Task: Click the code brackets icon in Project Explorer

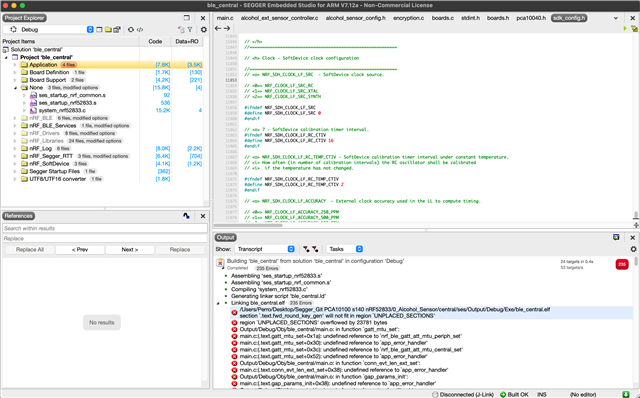Action: click(x=140, y=29)
